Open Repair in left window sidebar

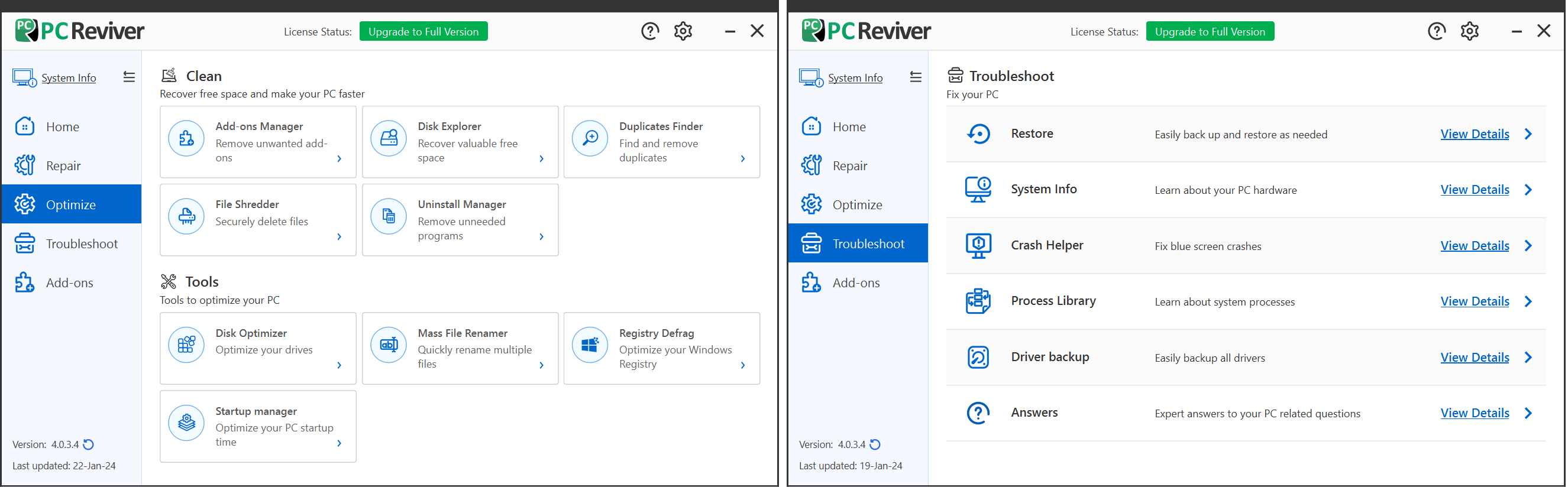click(72, 165)
